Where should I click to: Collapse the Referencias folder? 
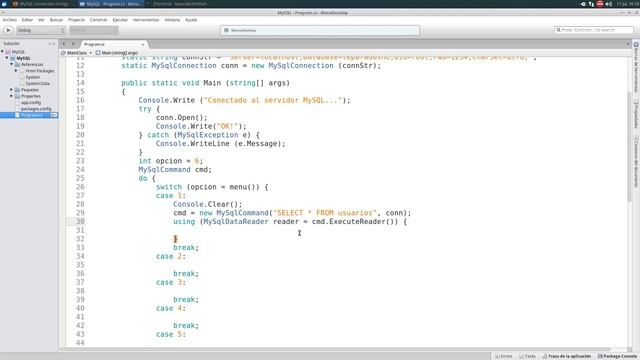11,64
